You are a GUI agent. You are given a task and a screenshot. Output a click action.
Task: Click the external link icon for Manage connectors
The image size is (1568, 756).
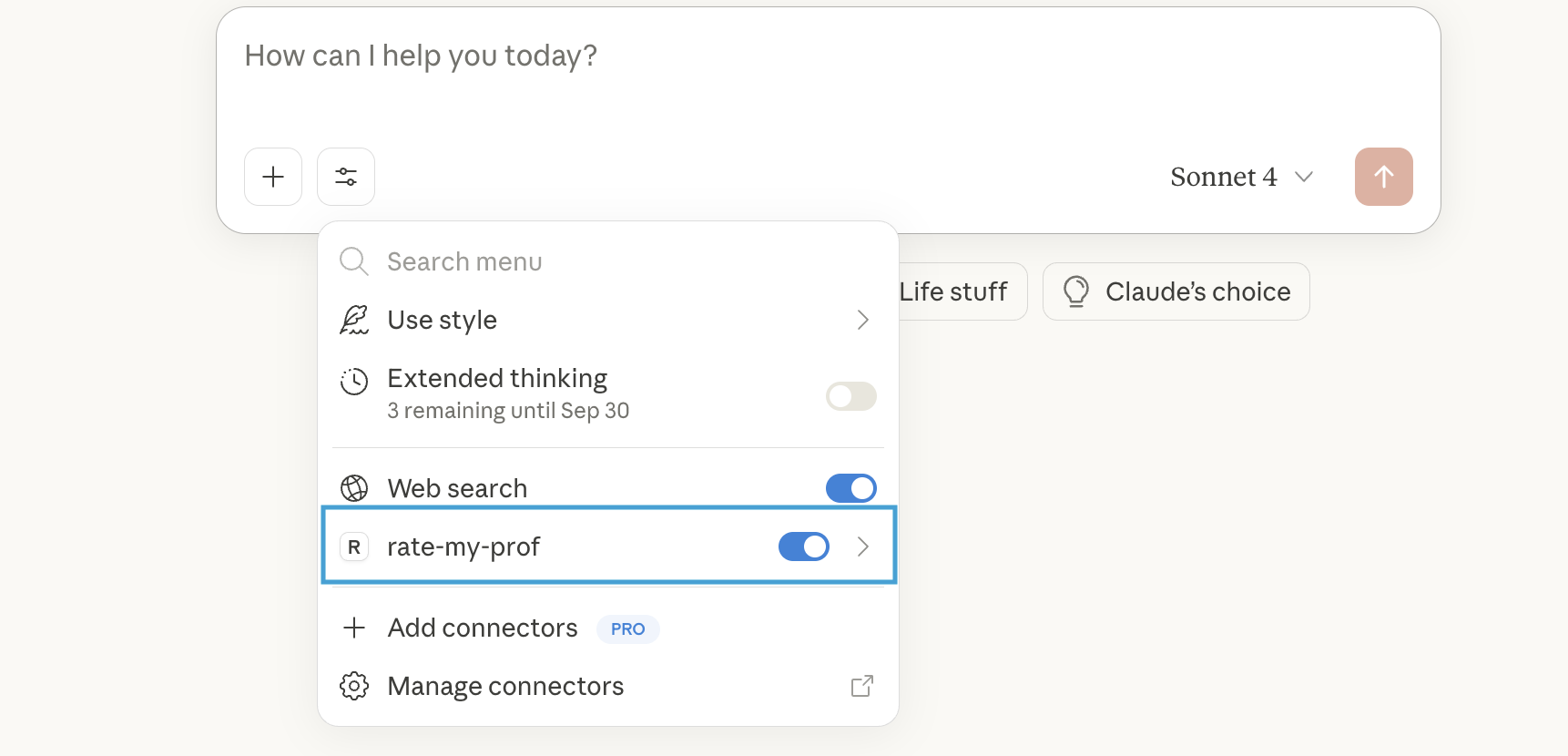[862, 686]
